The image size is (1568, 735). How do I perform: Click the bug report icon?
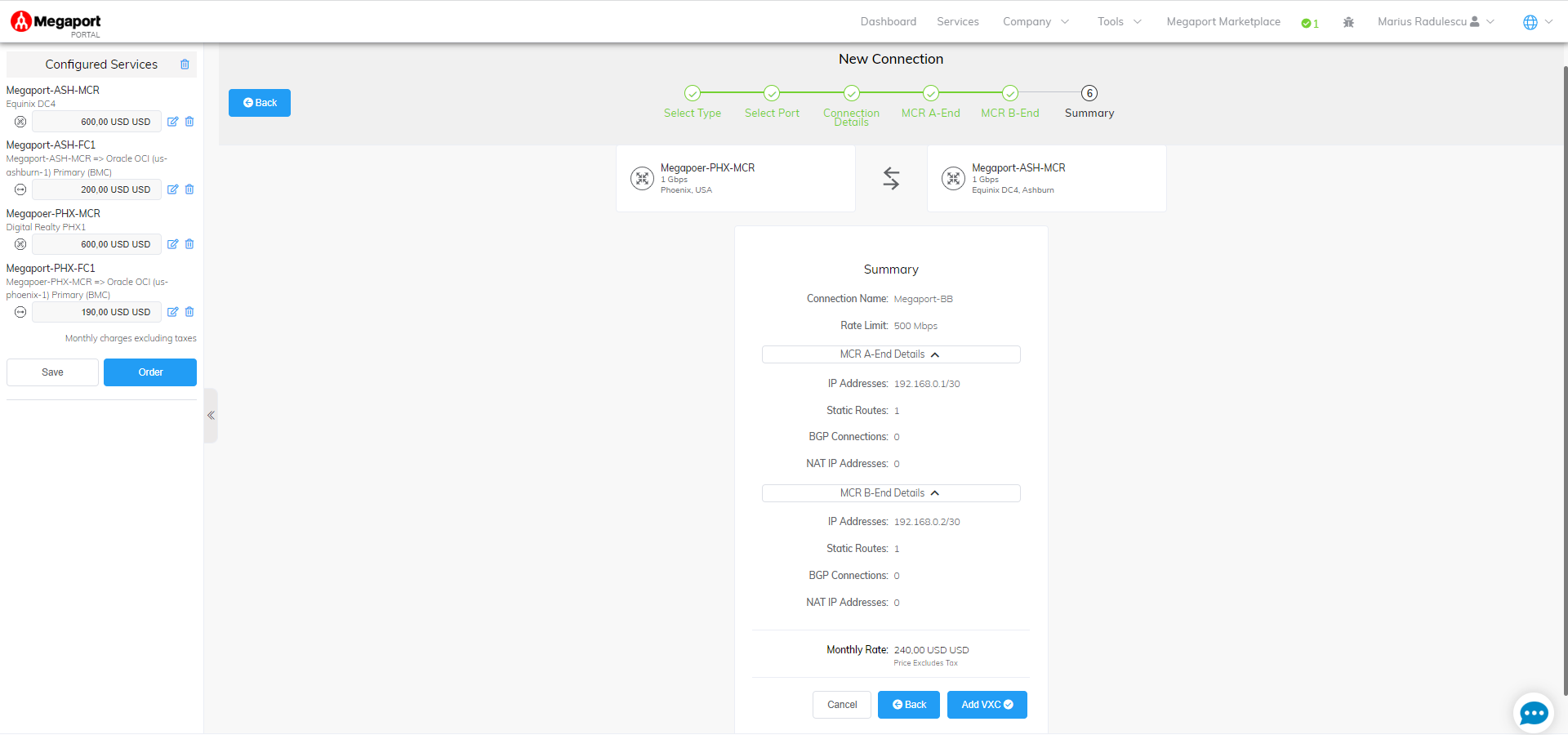(x=1348, y=23)
